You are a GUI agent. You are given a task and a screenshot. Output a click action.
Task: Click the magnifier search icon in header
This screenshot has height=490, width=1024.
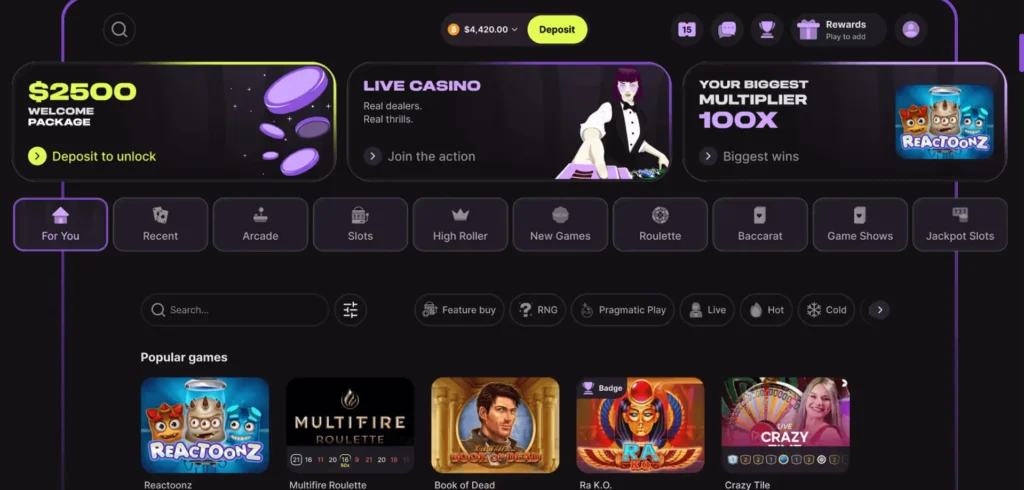(x=120, y=29)
